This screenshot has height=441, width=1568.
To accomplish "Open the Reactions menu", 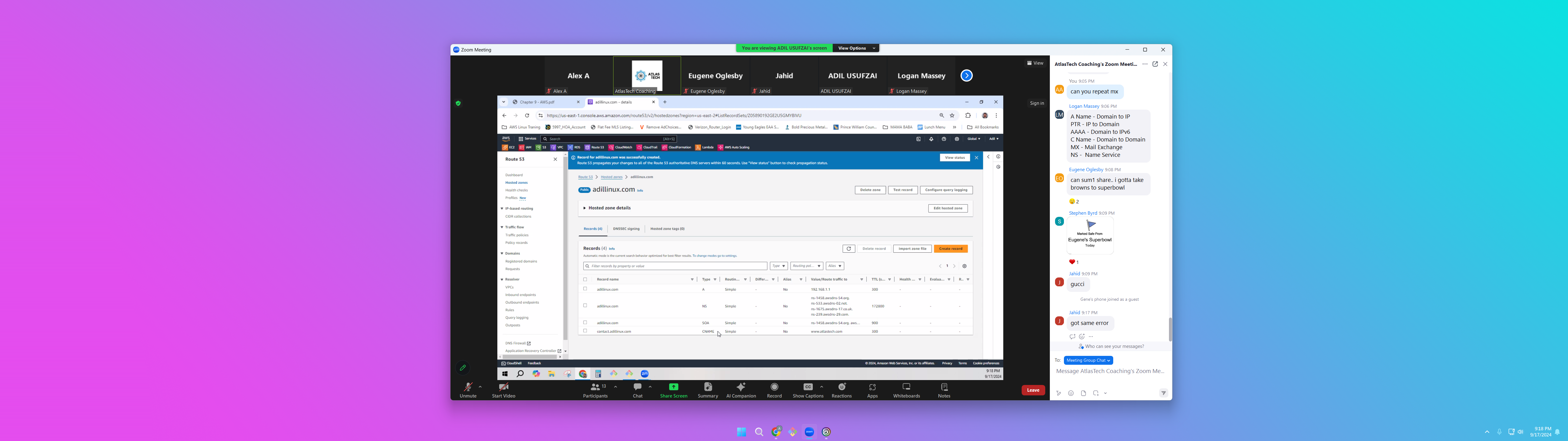I will click(842, 387).
